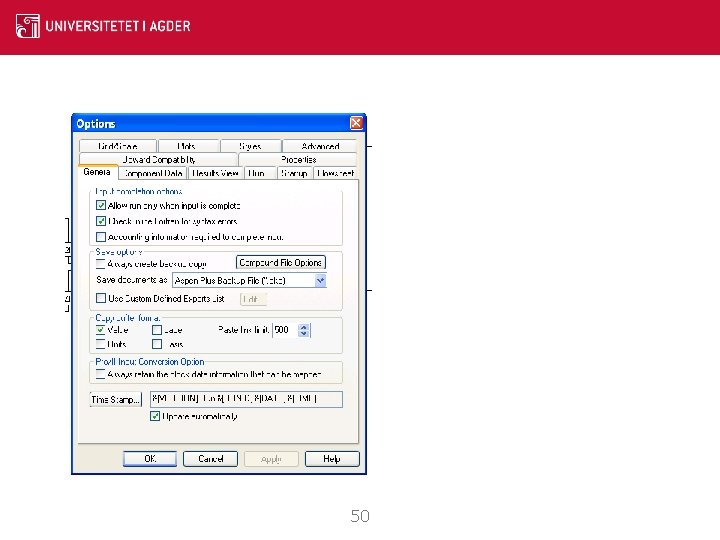
Task: Go to the Advanced tab
Action: coord(320,146)
